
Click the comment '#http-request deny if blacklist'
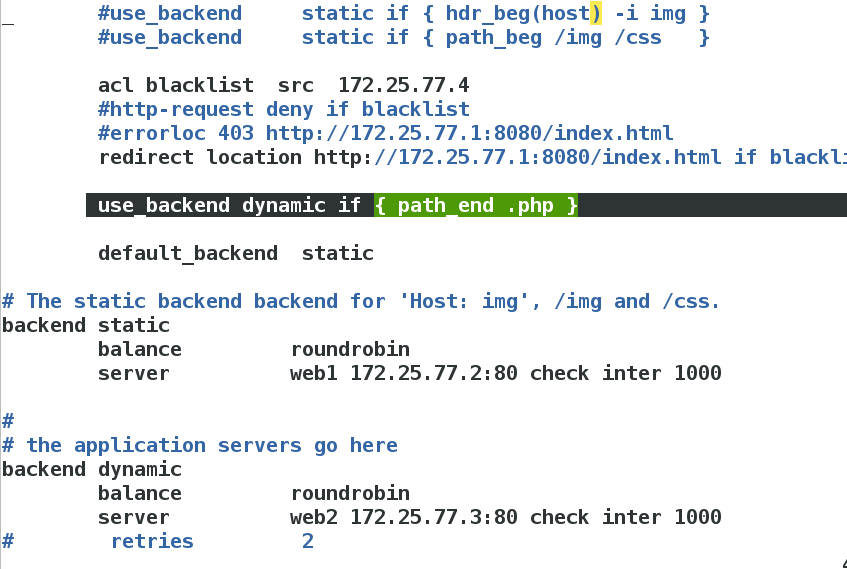[x=284, y=109]
